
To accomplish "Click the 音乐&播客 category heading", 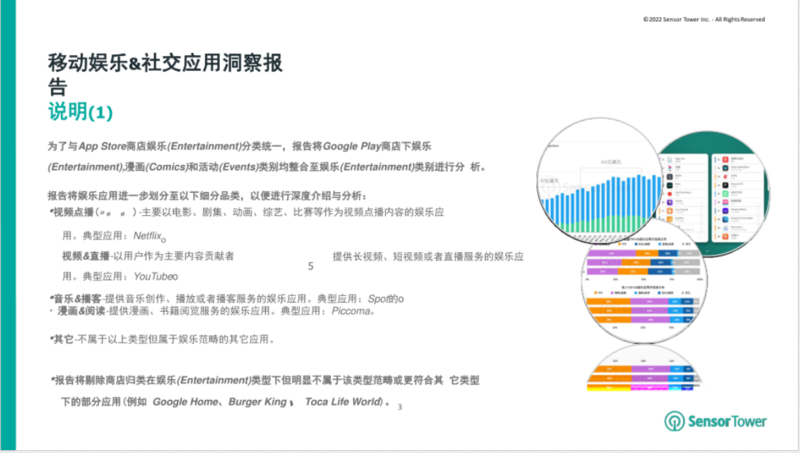I will pyautogui.click(x=78, y=299).
